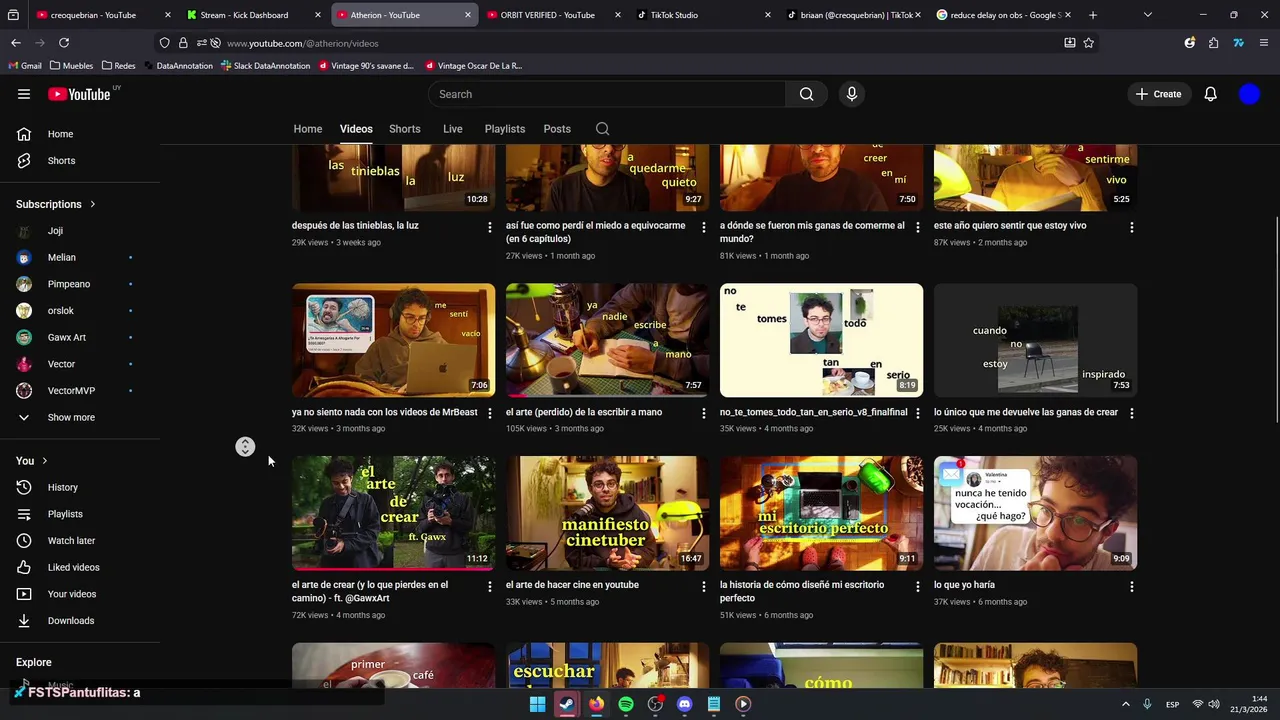The width and height of the screenshot is (1280, 720).
Task: Open options for 'después de las tinieblas, la luz'
Action: click(489, 228)
